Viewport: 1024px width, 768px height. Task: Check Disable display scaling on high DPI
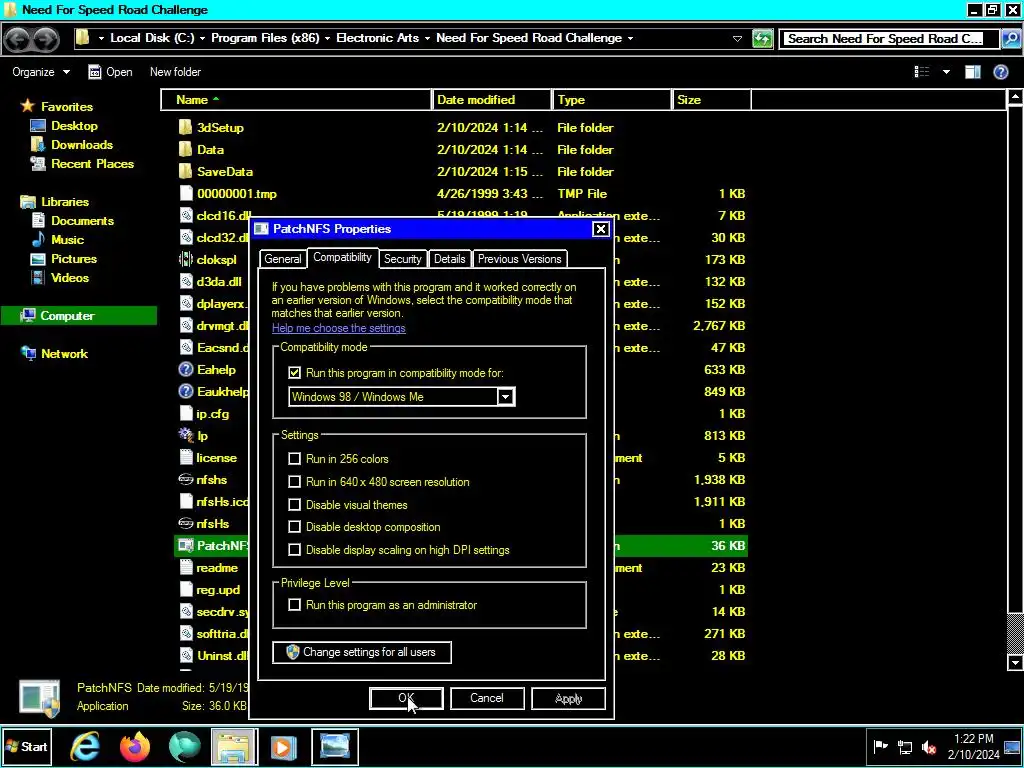point(295,550)
